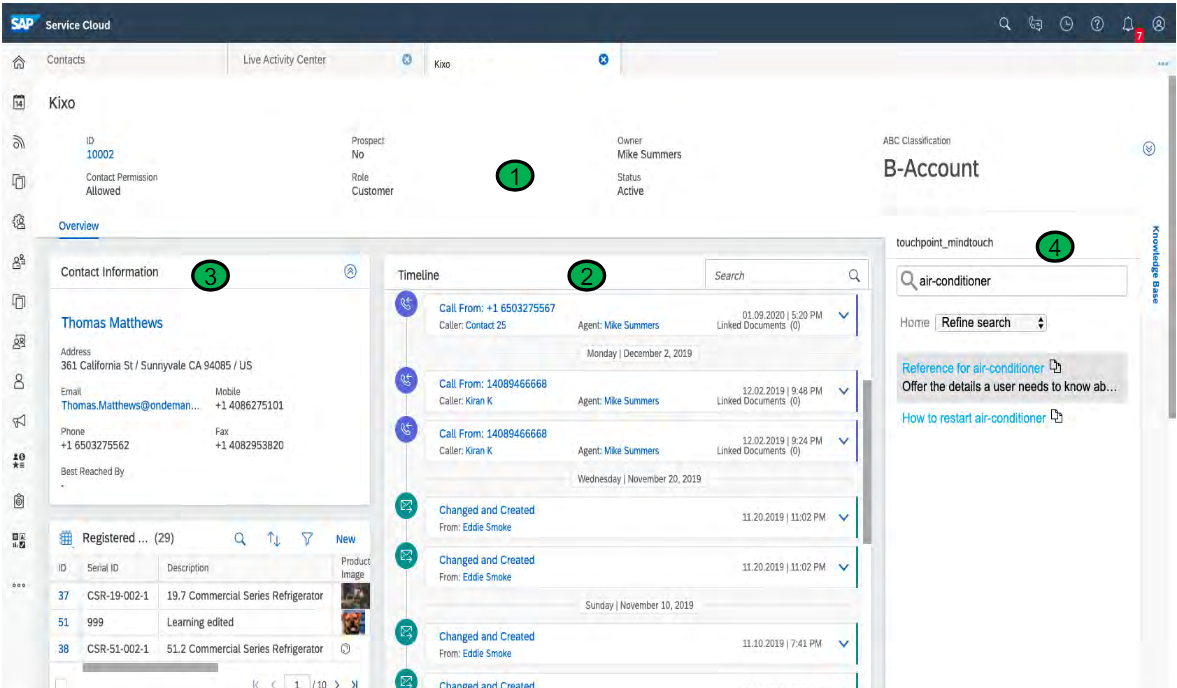Image resolution: width=1177 pixels, height=688 pixels.
Task: Open the megaphone marketing icon in sidebar
Action: point(19,421)
